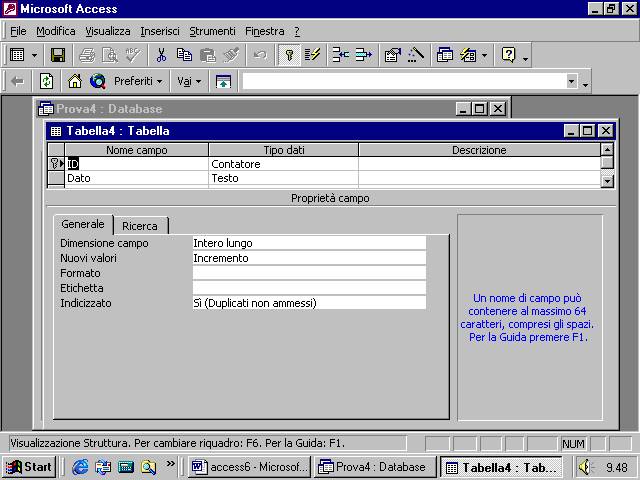Open the Vai dropdown menu
The height and width of the screenshot is (480, 640).
pyautogui.click(x=189, y=81)
